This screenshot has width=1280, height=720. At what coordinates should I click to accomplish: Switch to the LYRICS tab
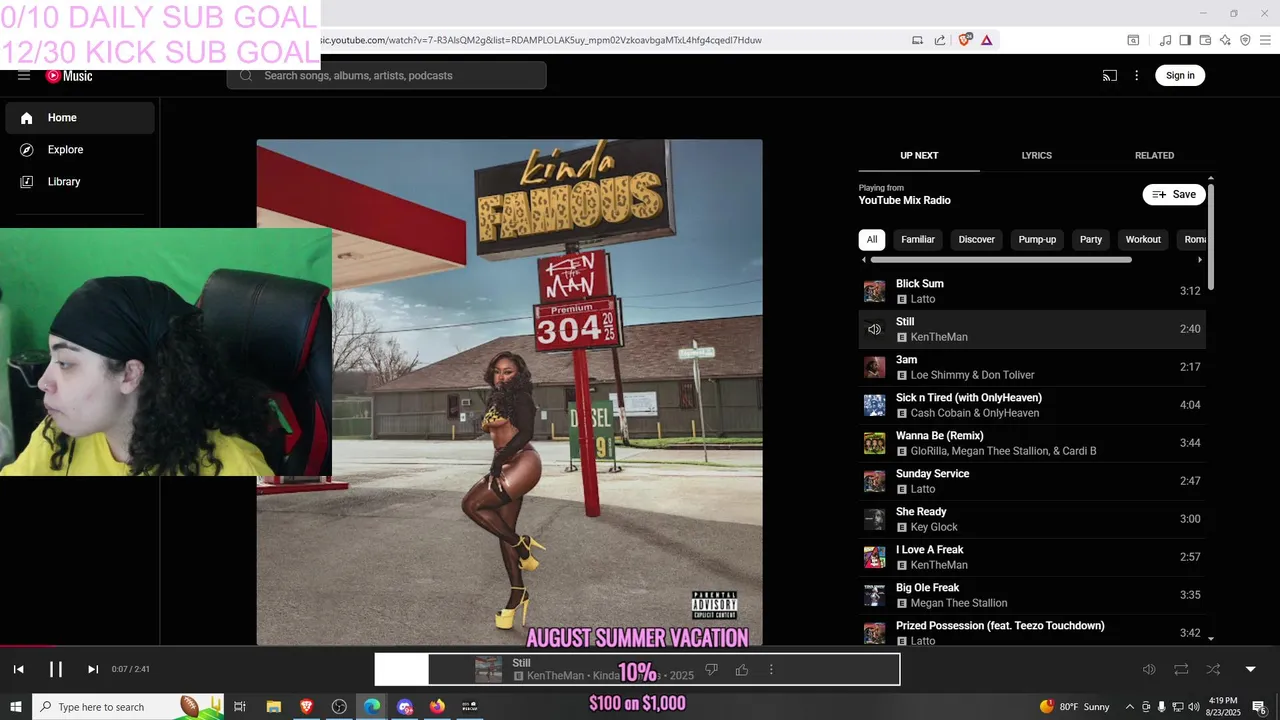click(1036, 156)
